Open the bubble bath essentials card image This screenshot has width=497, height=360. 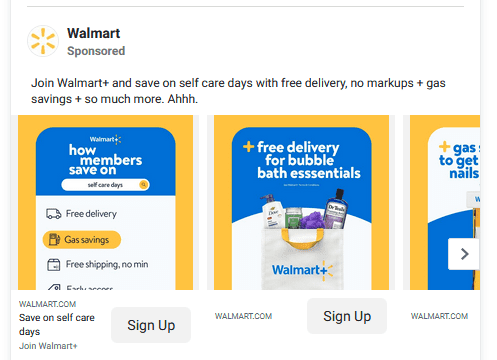tap(301, 202)
